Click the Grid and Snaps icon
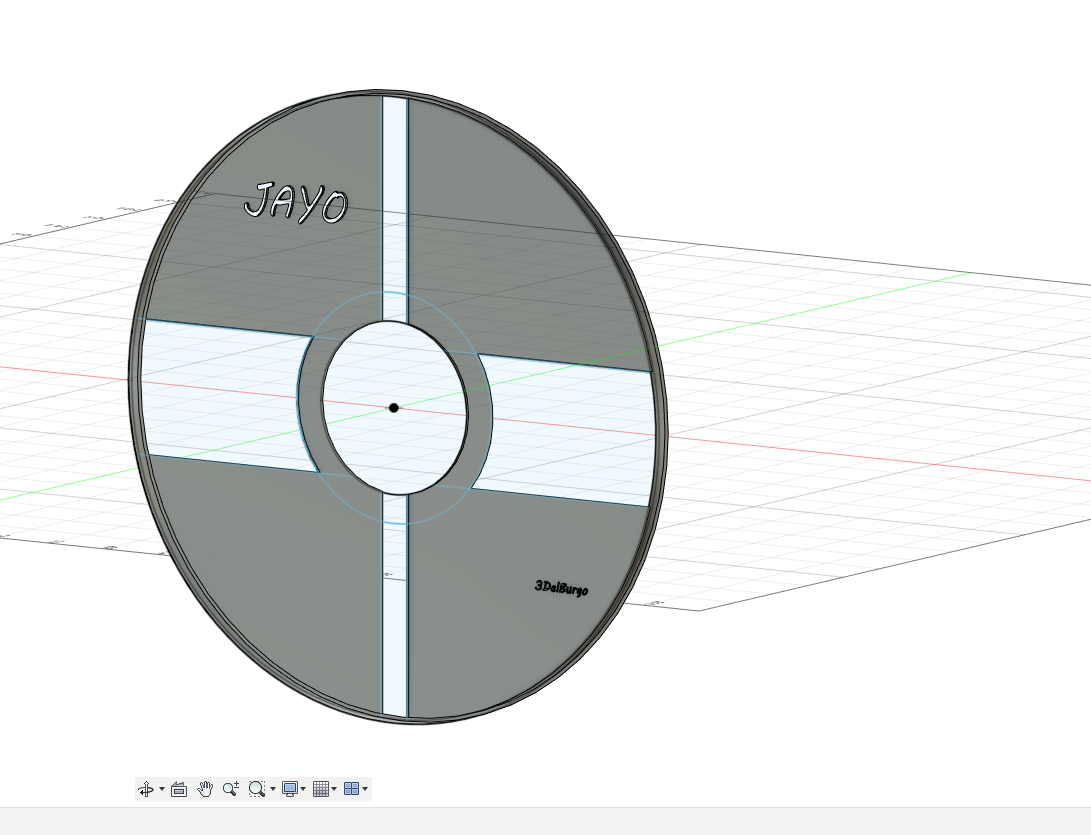Viewport: 1091px width, 835px height. click(321, 789)
